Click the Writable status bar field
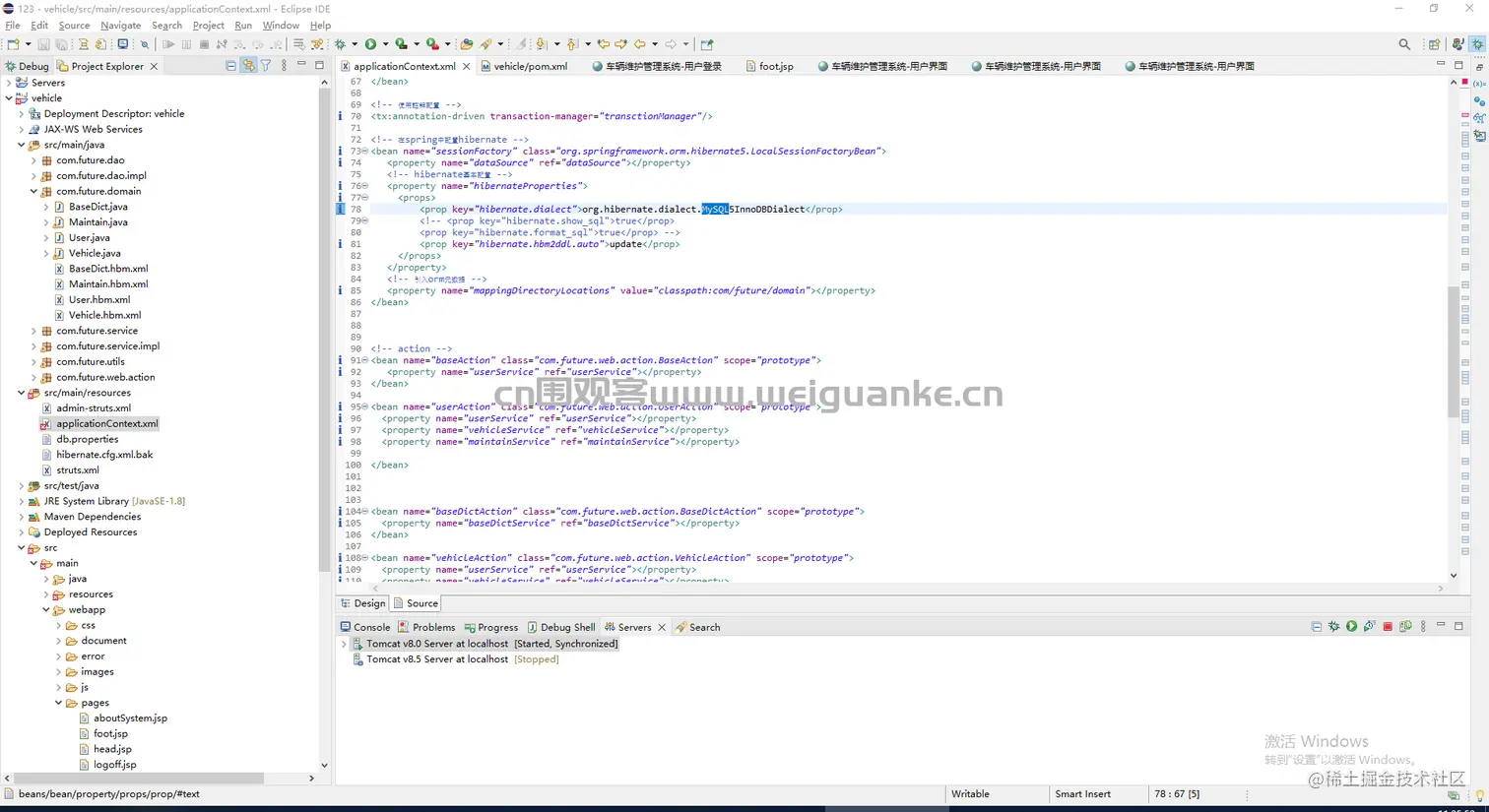Viewport: 1489px width, 812px height. (x=970, y=794)
